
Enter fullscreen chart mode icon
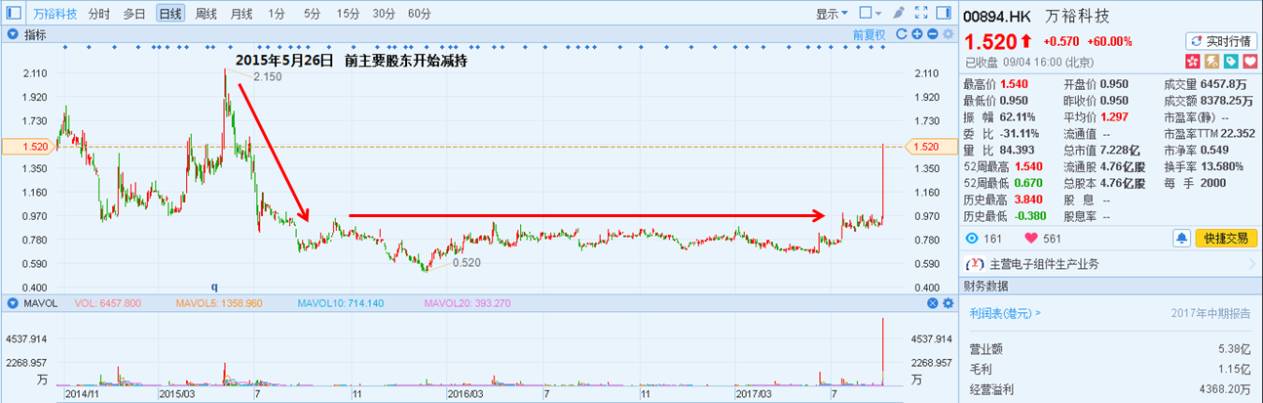pyautogui.click(x=921, y=13)
